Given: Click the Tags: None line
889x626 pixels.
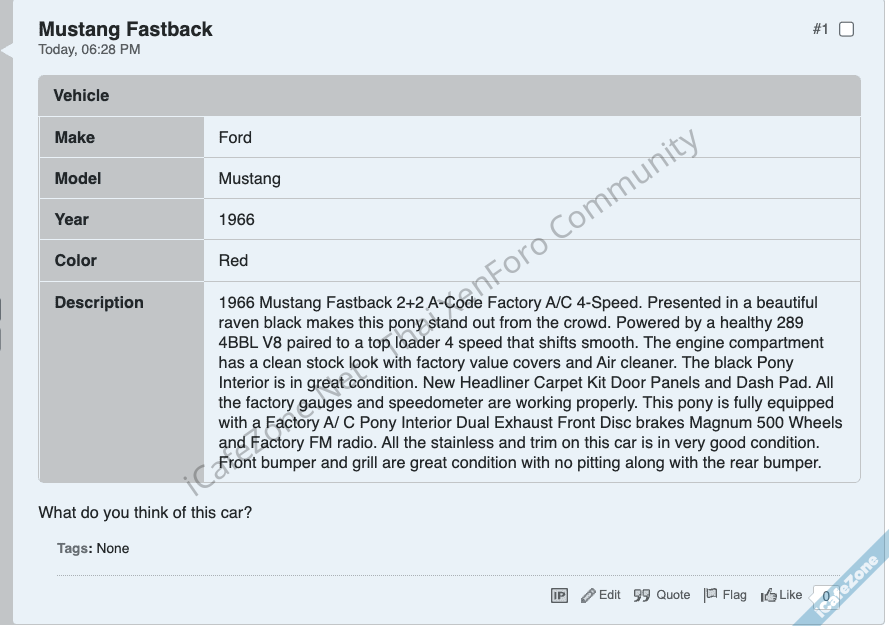Looking at the screenshot, I should [93, 548].
